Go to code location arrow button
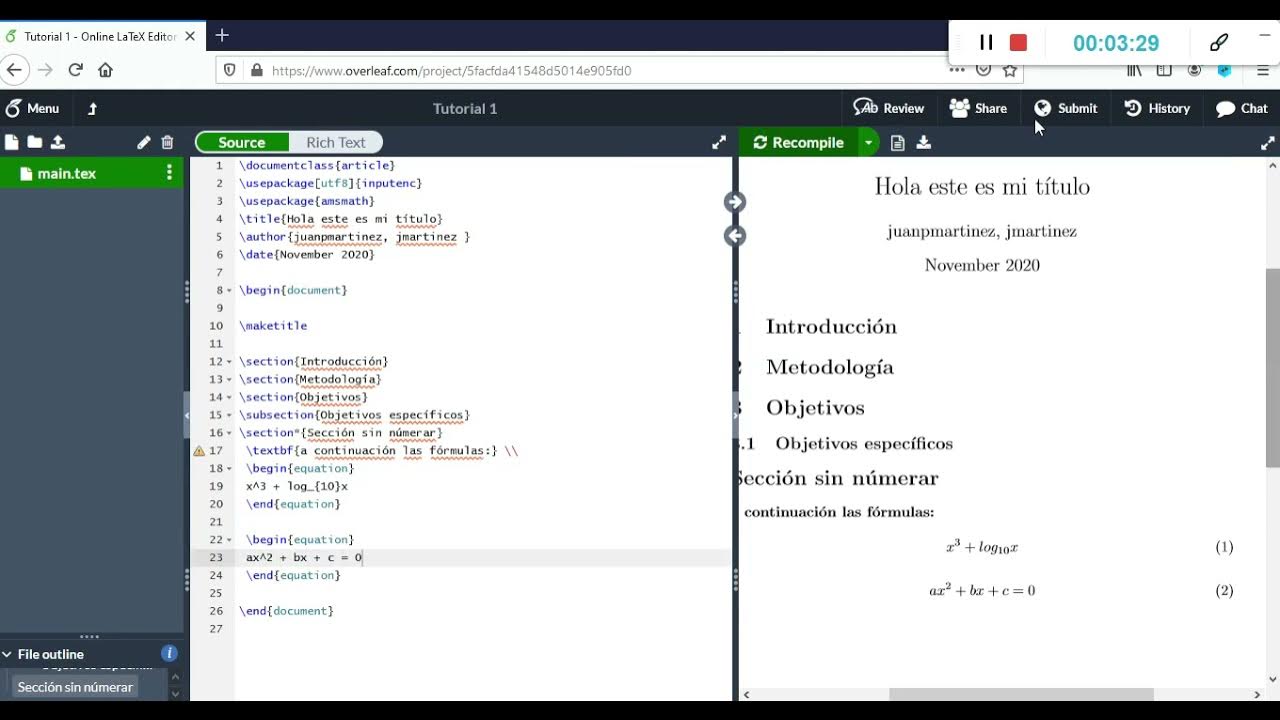This screenshot has height=720, width=1280. [735, 236]
